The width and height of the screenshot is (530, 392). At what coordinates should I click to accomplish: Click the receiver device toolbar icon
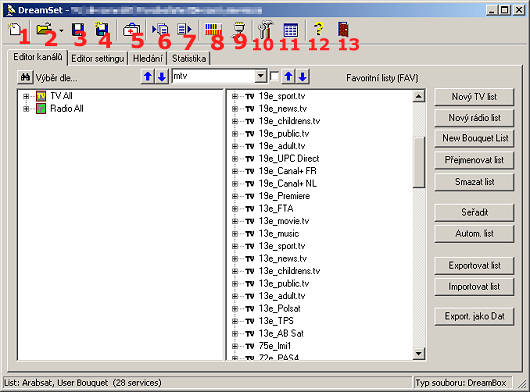239,29
